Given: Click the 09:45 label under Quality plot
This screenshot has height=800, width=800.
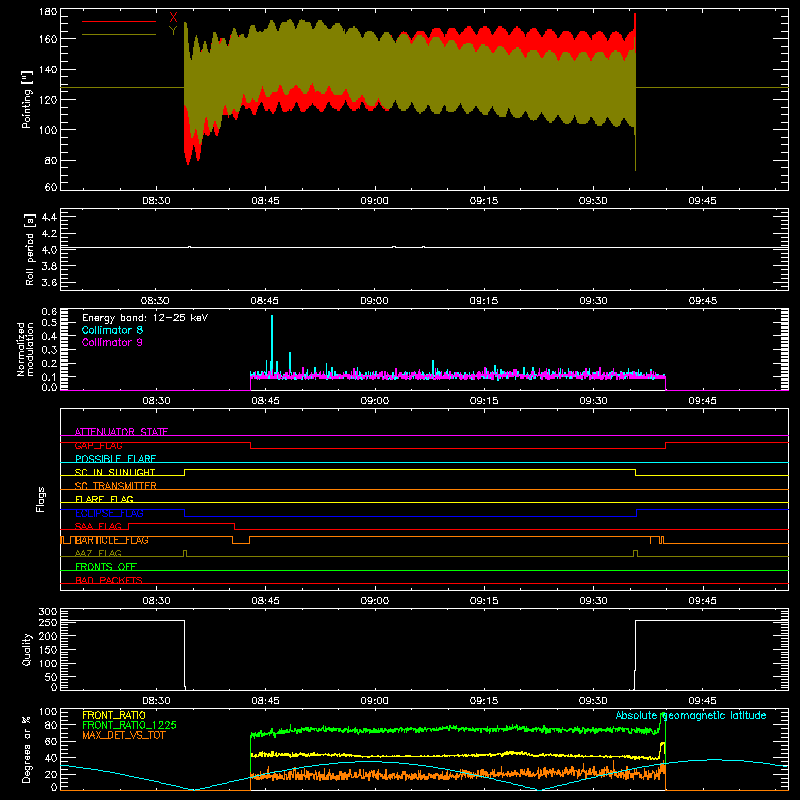Looking at the screenshot, I should click(703, 701).
